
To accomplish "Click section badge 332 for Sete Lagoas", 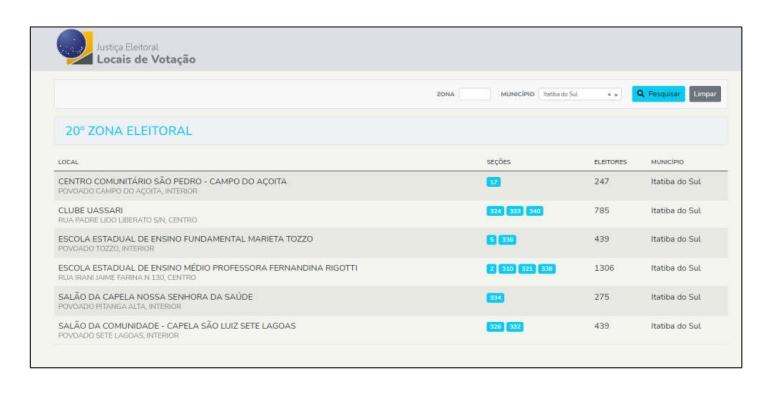I will coord(515,327).
